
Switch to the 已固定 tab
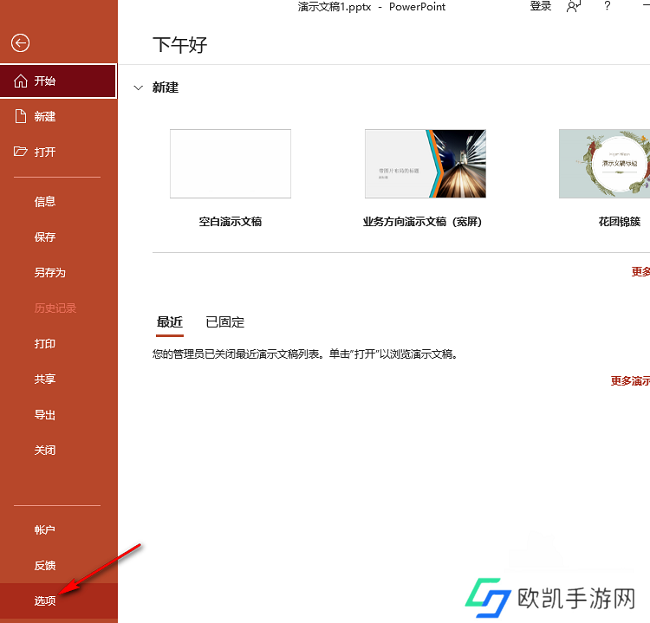pyautogui.click(x=225, y=322)
